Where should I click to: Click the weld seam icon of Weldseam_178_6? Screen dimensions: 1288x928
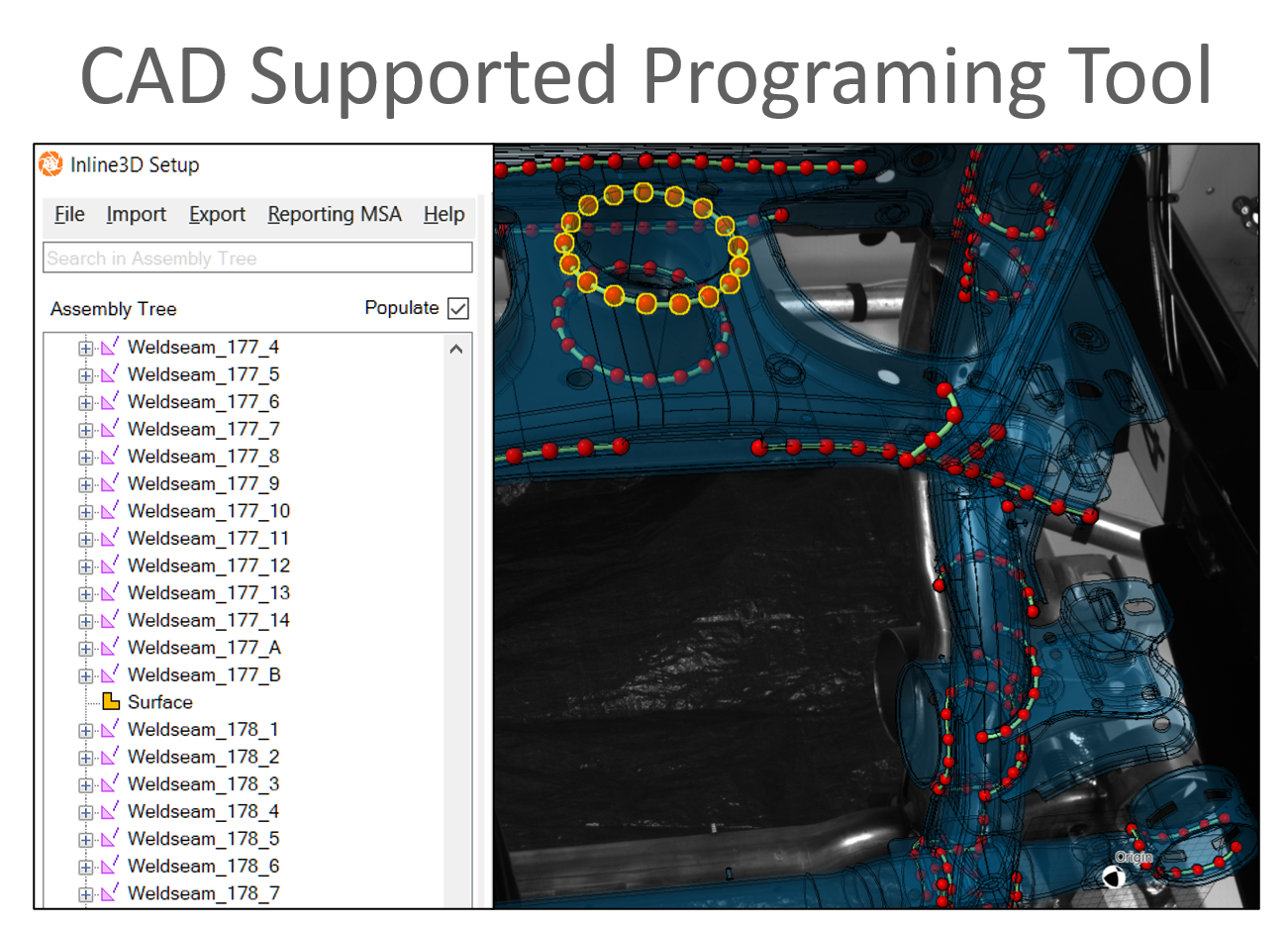click(110, 865)
